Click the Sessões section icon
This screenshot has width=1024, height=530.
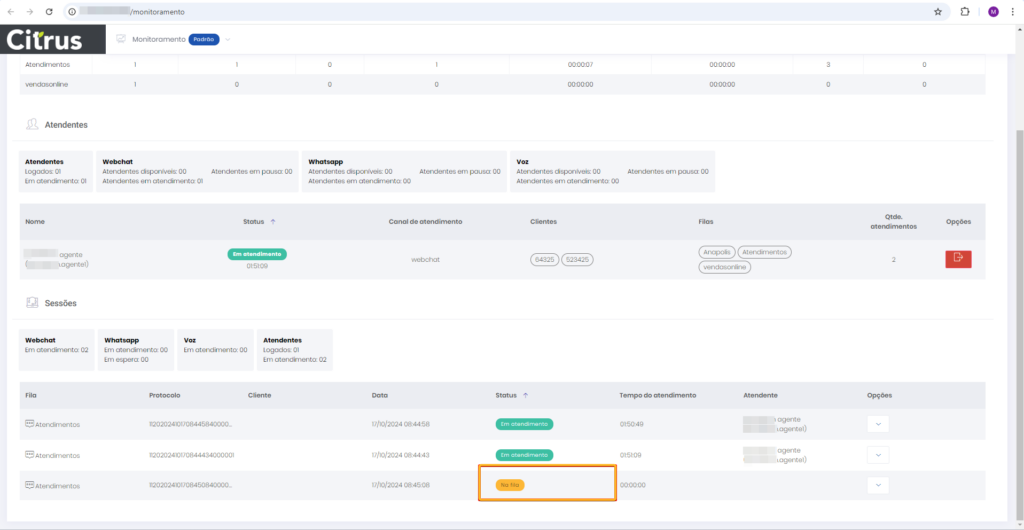[x=32, y=302]
